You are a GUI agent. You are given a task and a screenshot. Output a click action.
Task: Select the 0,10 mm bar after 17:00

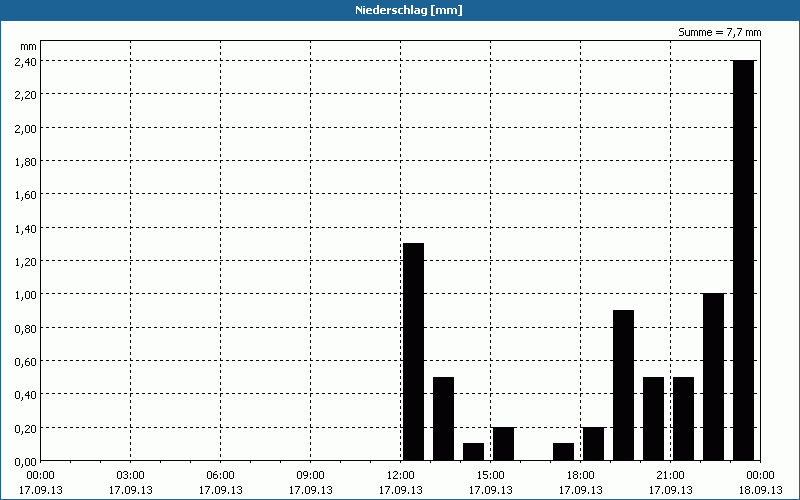coord(563,452)
